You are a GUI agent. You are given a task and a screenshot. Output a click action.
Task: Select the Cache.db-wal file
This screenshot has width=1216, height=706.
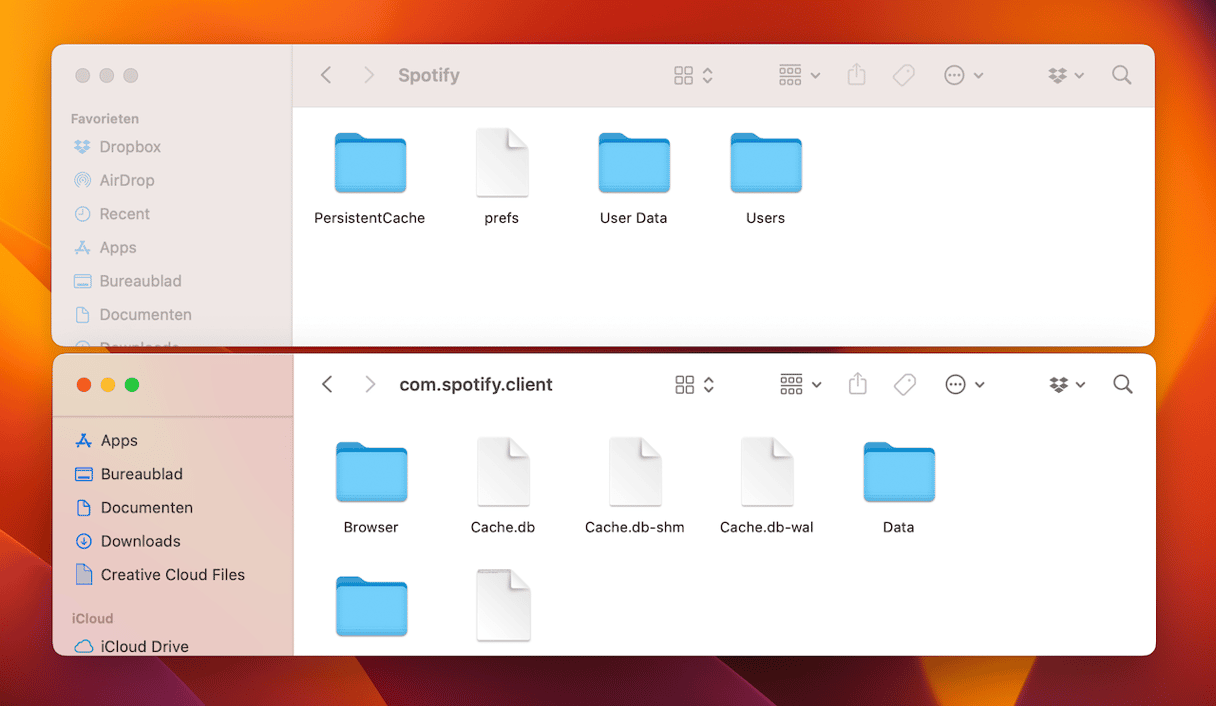point(767,487)
